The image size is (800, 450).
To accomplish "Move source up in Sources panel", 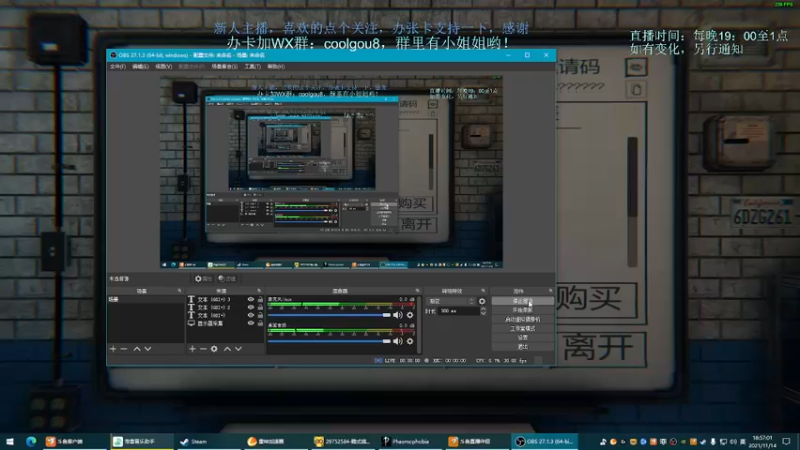I will point(228,349).
